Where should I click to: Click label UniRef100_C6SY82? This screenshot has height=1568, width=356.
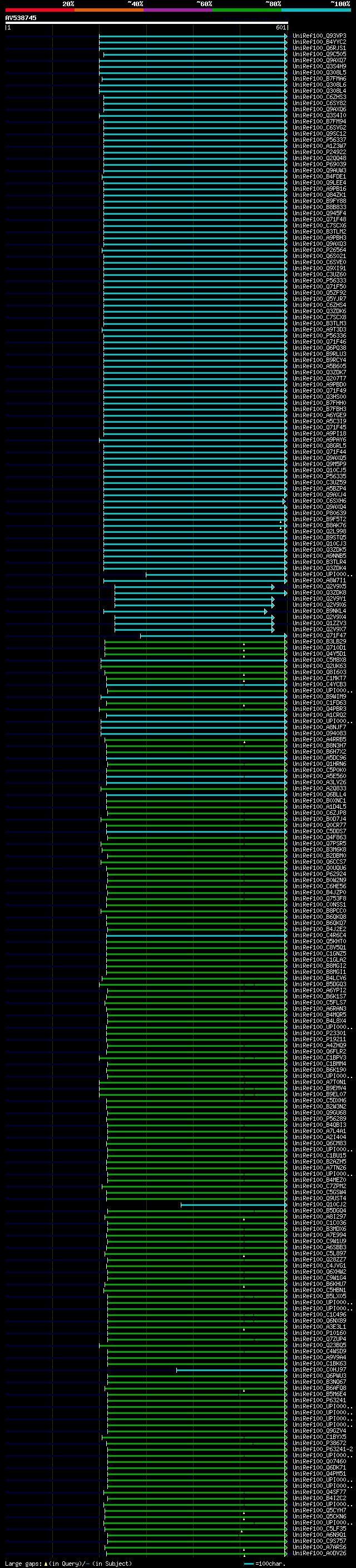click(x=319, y=103)
